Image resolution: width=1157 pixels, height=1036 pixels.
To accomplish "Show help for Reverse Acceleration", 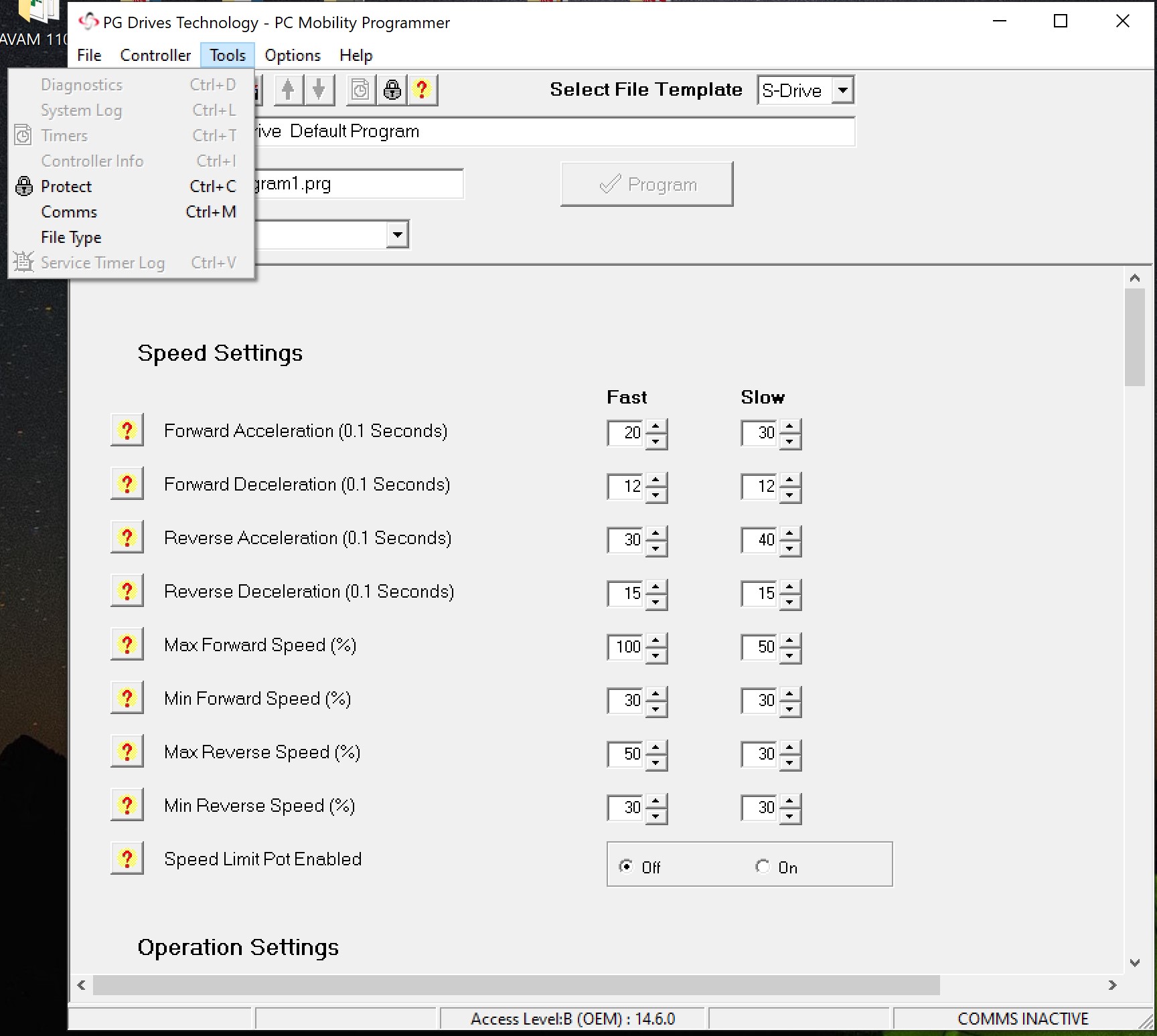I will tap(127, 538).
